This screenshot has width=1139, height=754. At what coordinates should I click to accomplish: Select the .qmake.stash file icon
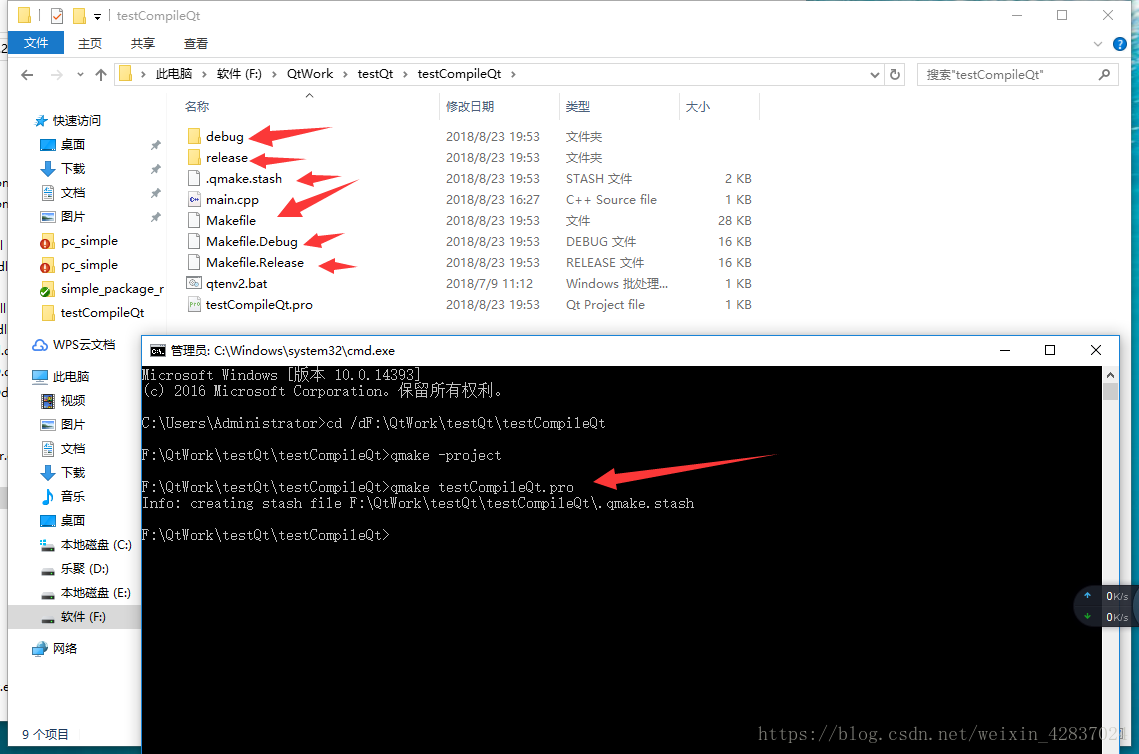(x=194, y=179)
